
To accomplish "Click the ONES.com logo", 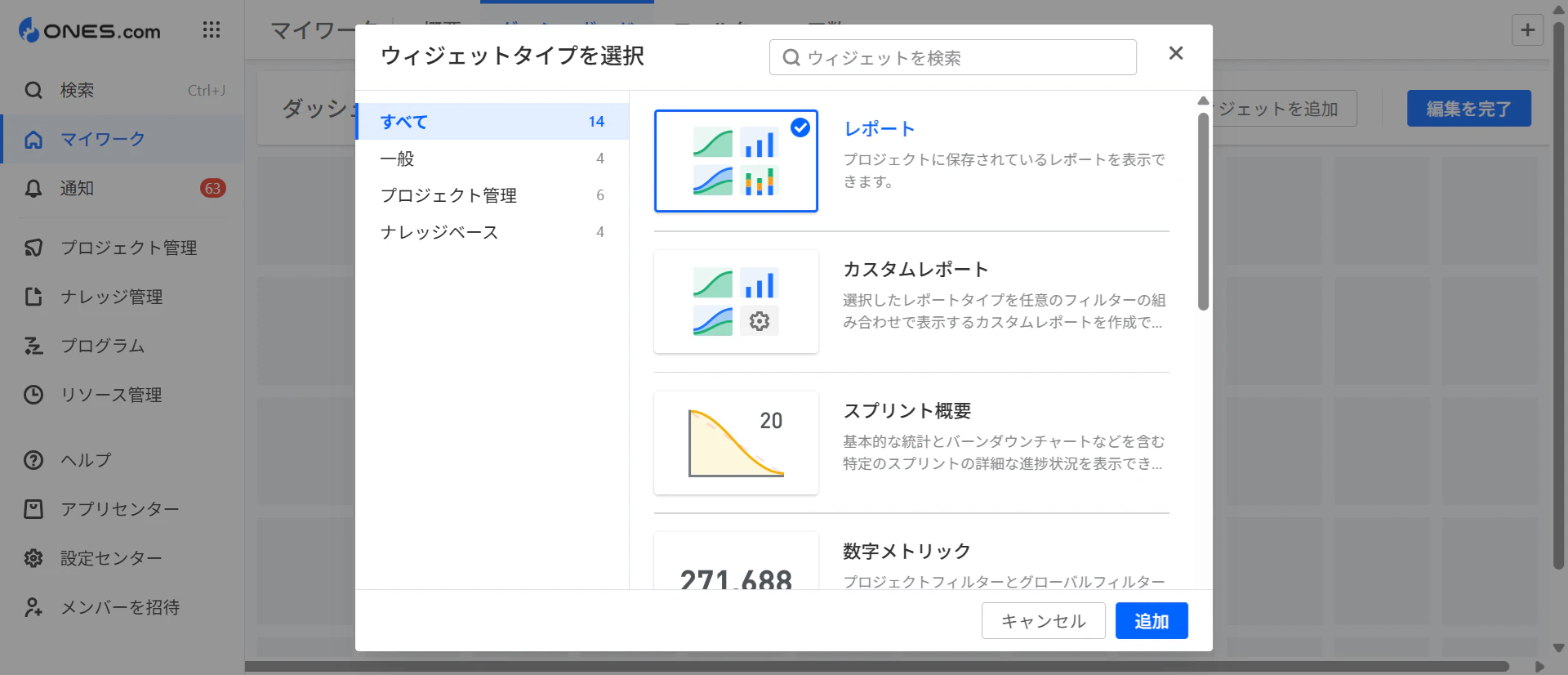I will click(x=90, y=30).
